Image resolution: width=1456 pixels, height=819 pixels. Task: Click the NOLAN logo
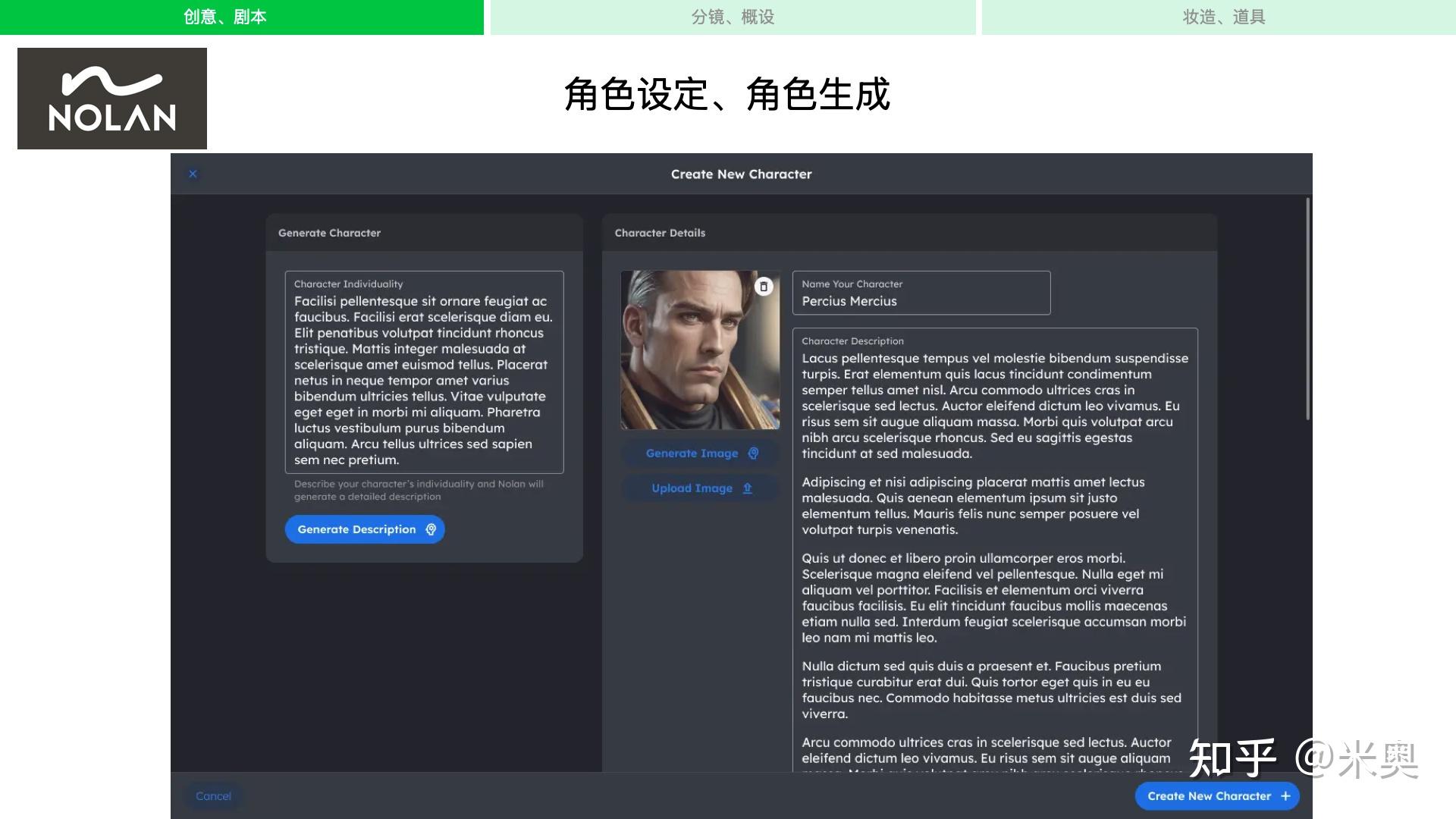tap(112, 99)
